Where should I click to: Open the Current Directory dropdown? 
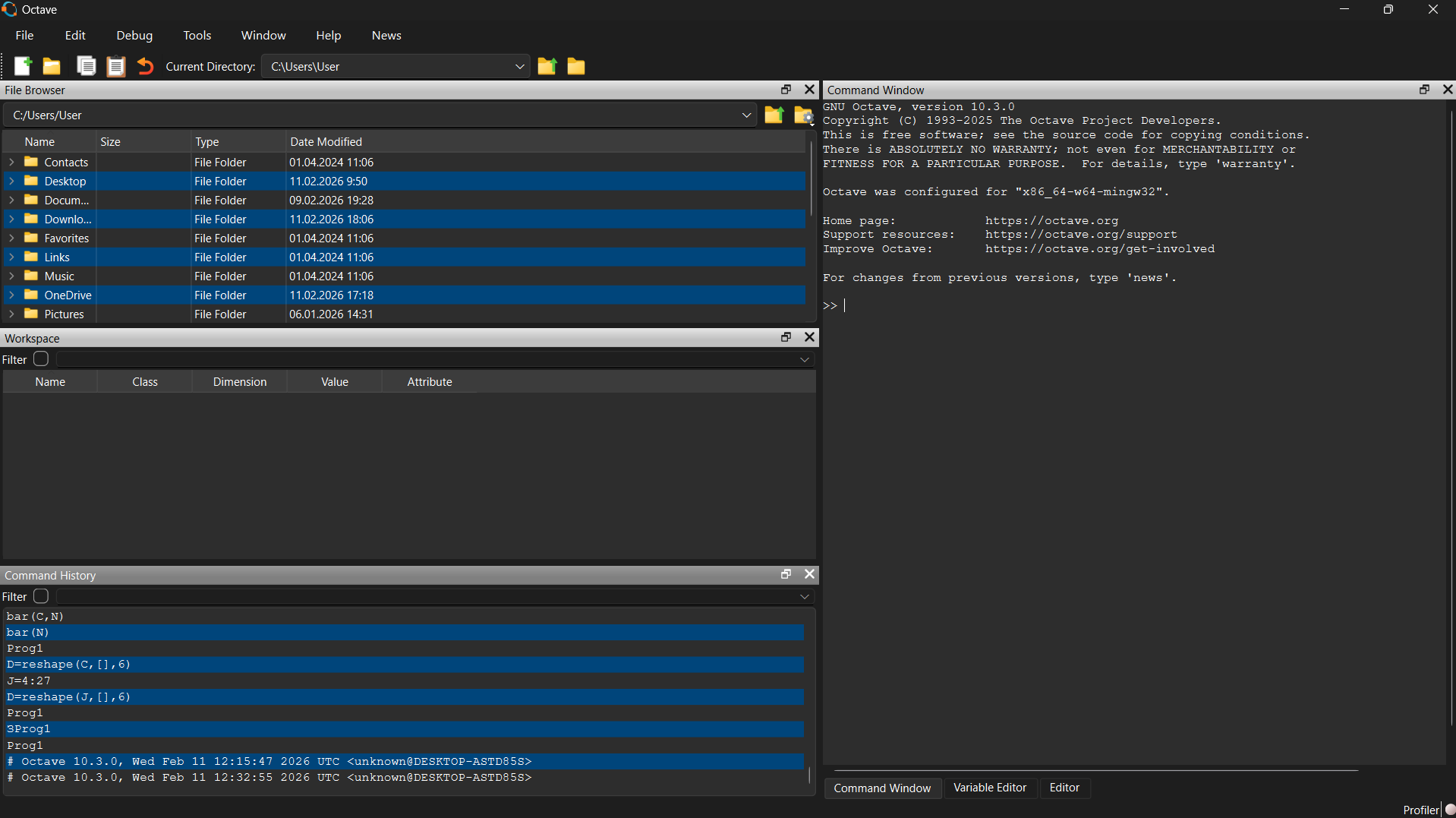click(x=519, y=67)
